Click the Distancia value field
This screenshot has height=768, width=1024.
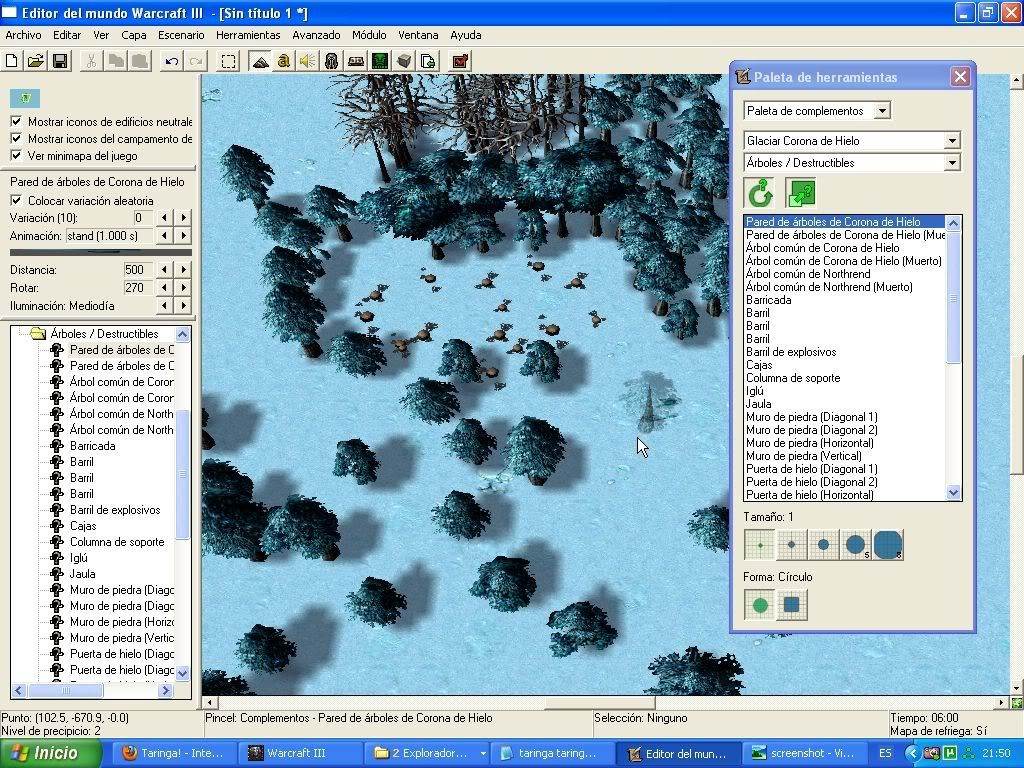pyautogui.click(x=137, y=270)
